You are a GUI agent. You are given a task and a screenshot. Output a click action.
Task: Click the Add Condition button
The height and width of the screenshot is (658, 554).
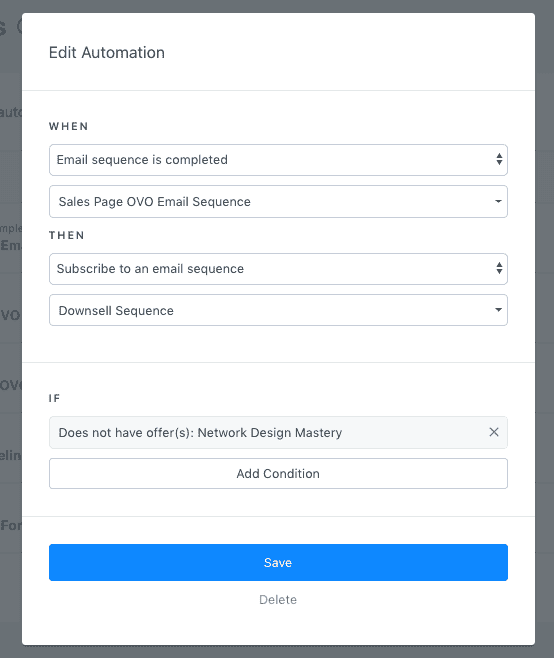pyautogui.click(x=278, y=473)
